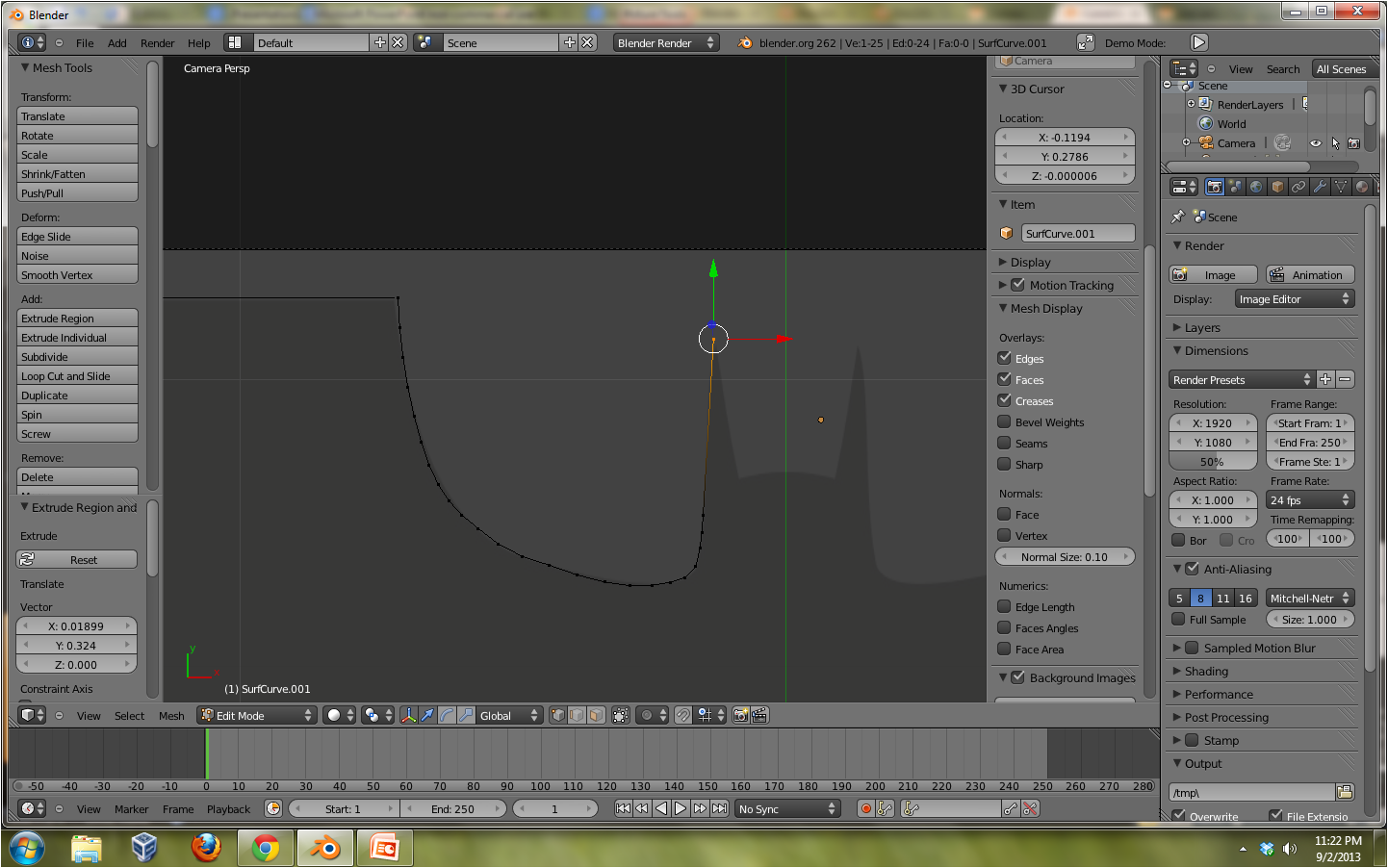Viewport: 1388px width, 868px height.
Task: Open Render Presets dropdown
Action: [1242, 379]
